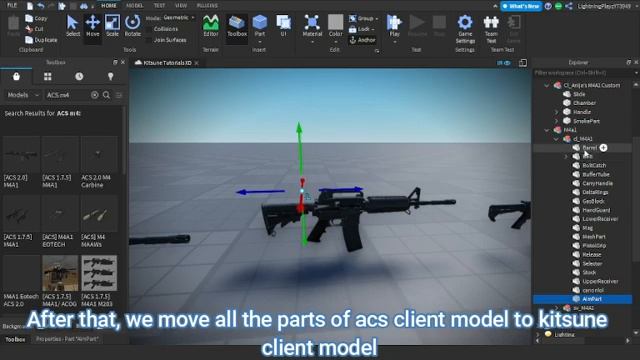640x360 pixels.
Task: Select LowerReceiver in Explorer
Action: (600, 219)
